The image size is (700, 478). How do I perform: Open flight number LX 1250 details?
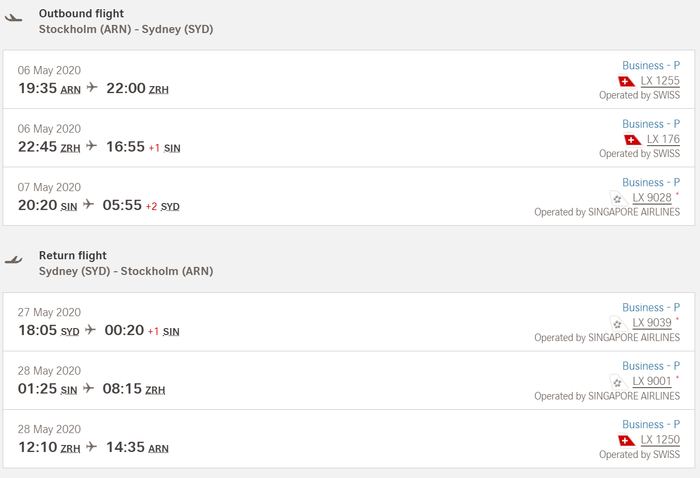click(660, 440)
